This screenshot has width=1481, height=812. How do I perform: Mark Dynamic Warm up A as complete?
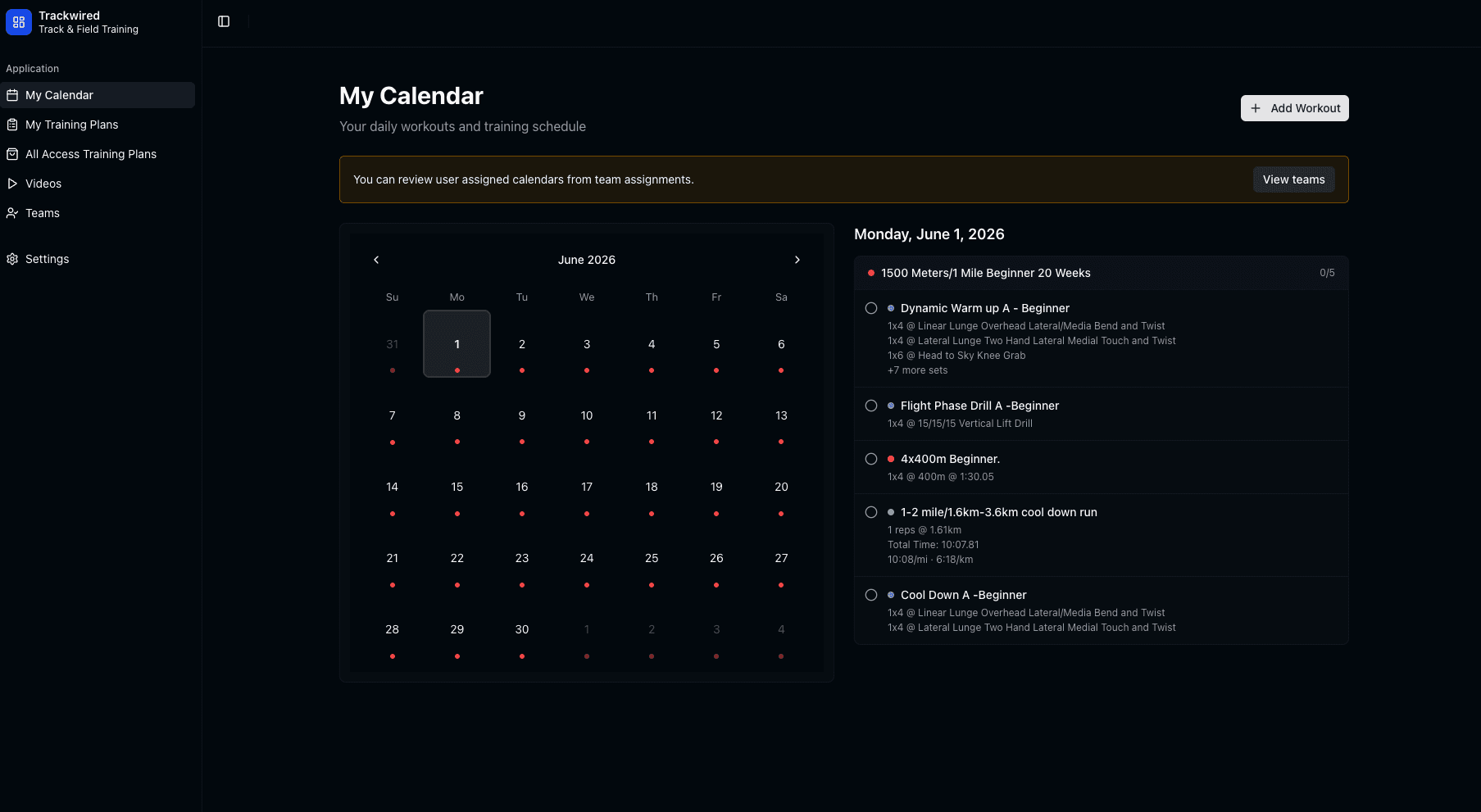[871, 307]
